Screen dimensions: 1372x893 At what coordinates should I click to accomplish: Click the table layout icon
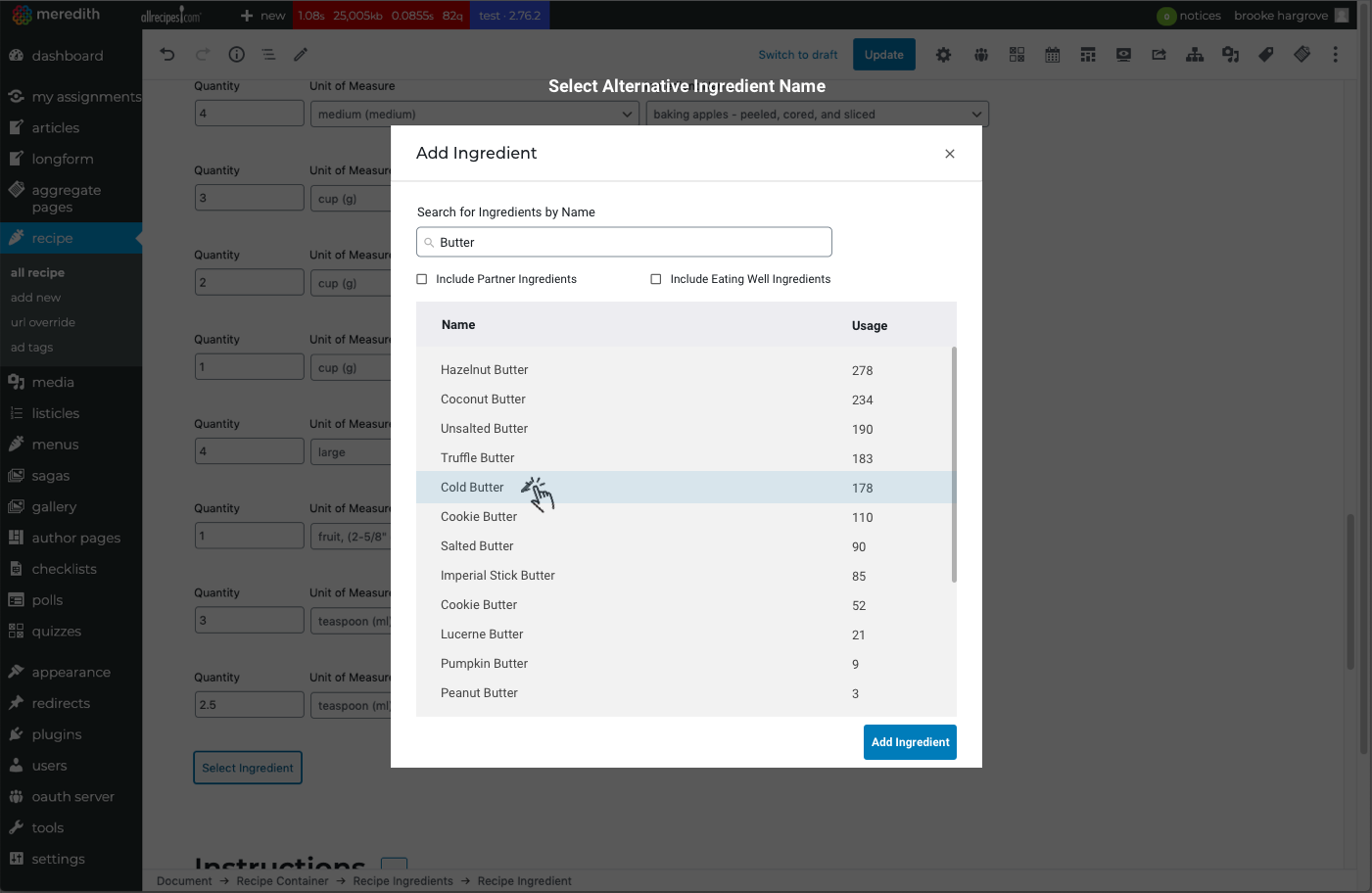click(1088, 55)
